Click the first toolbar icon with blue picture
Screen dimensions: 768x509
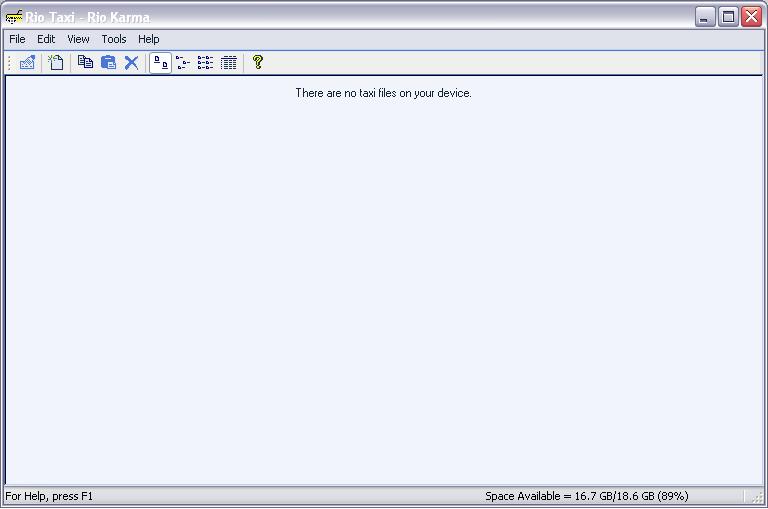click(27, 63)
